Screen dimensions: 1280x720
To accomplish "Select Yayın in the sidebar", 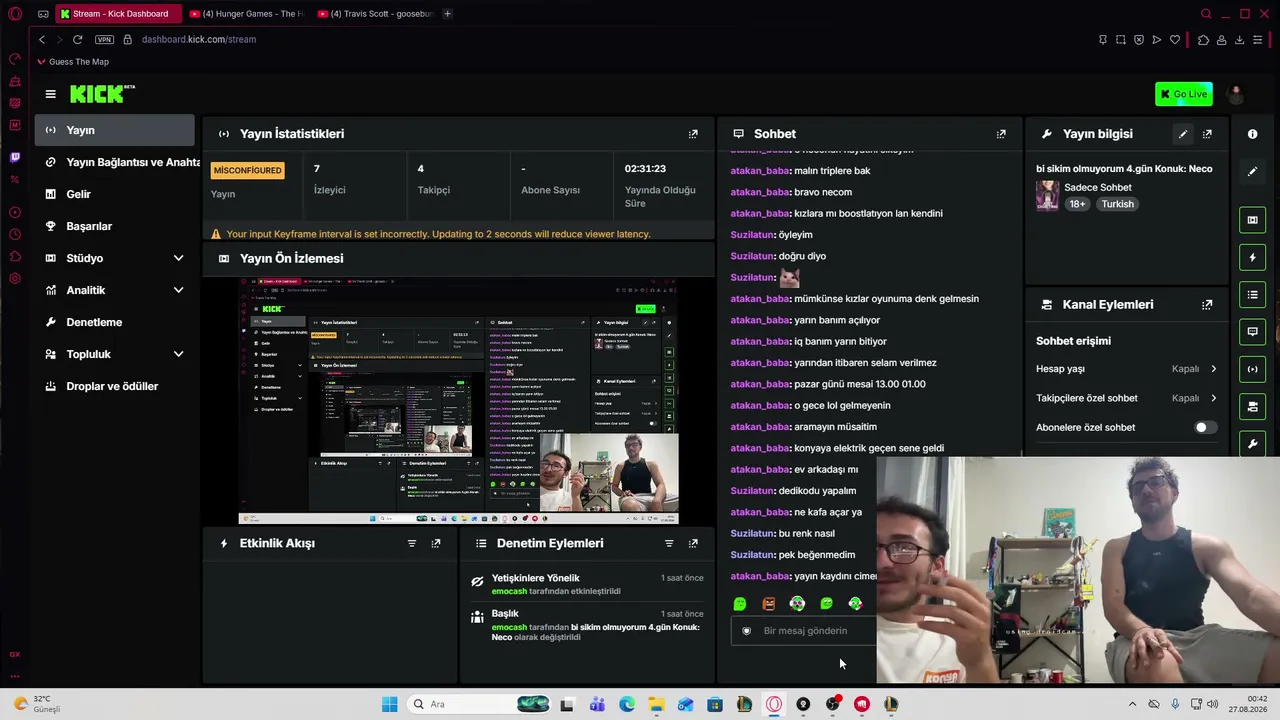I will (x=115, y=130).
